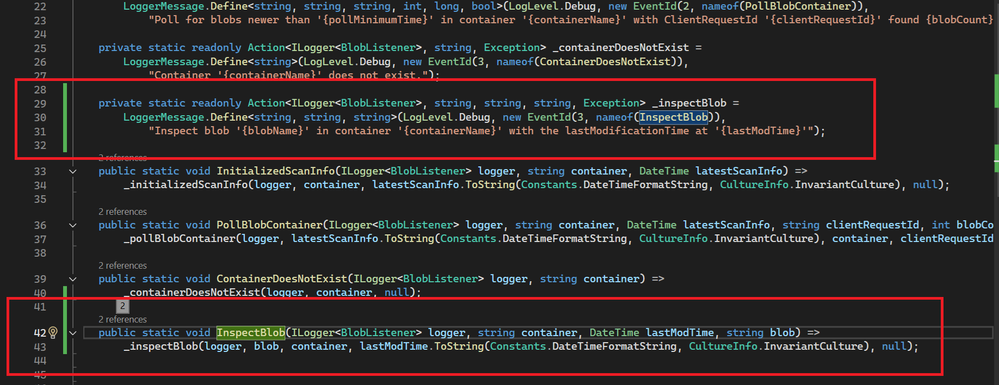Click clientRequestId parameter name on line 36
Viewport: 999px width, 385px height.
(872, 225)
